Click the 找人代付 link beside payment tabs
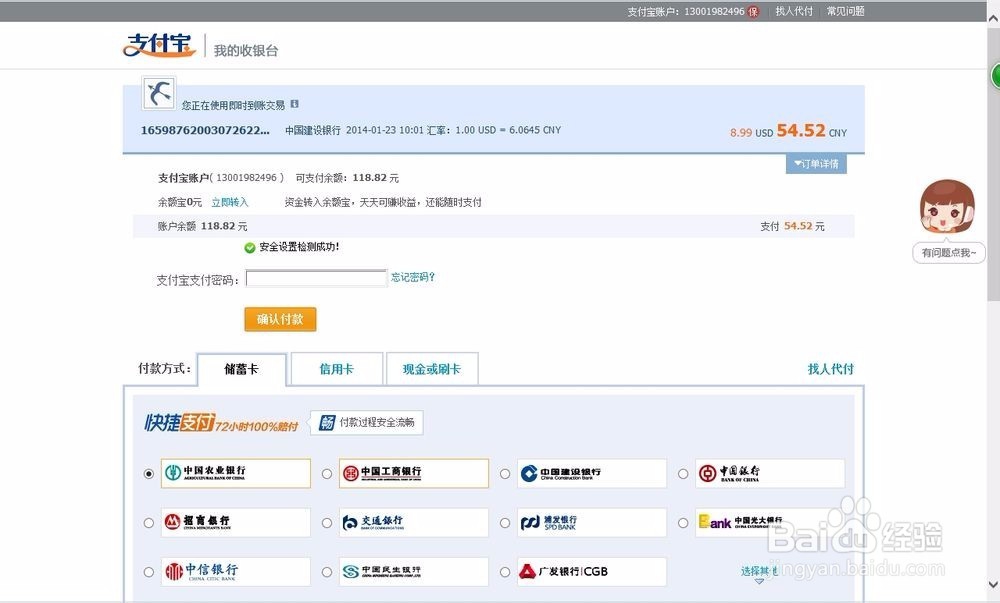This screenshot has height=603, width=1000. pos(830,368)
